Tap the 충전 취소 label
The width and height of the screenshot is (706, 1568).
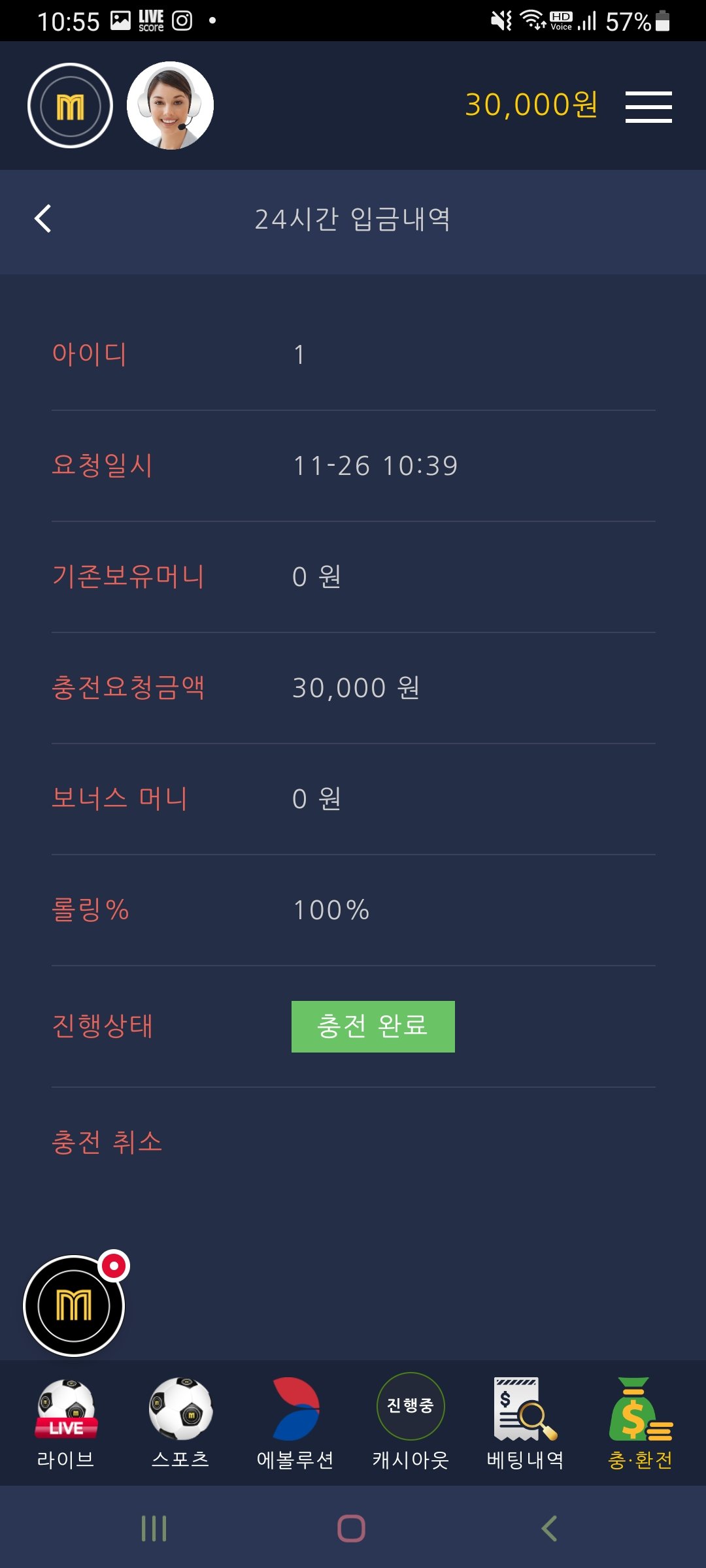click(107, 1142)
